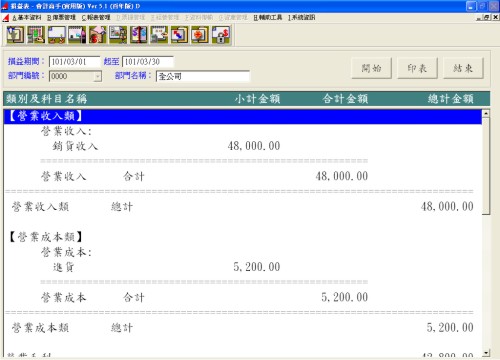
Task: Click the 部門名稱 field showing 全公司
Action: (x=203, y=76)
